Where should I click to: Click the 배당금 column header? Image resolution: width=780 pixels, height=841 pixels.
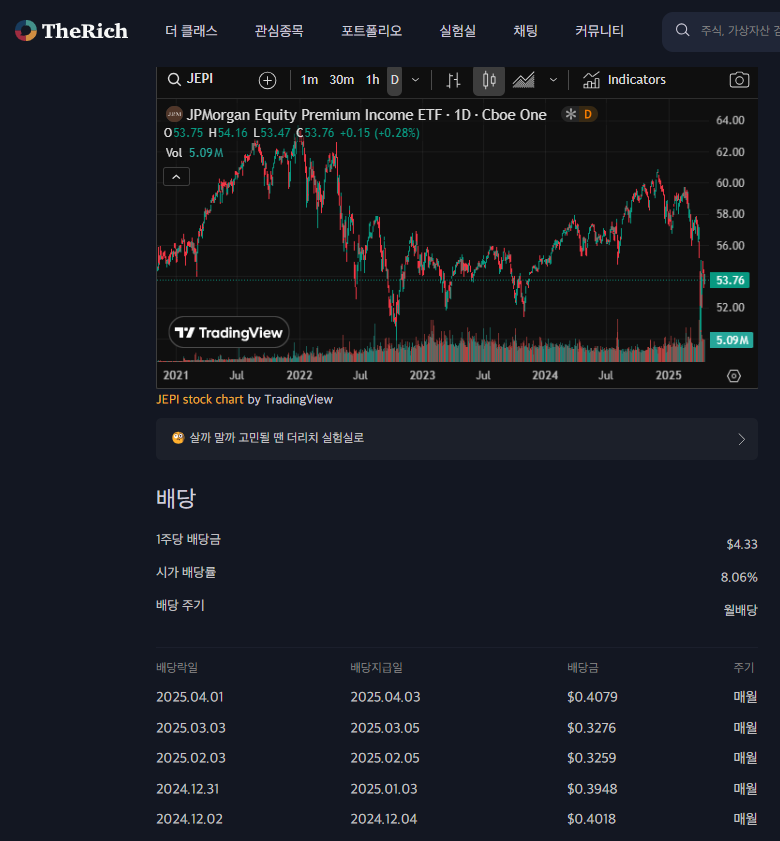point(583,668)
